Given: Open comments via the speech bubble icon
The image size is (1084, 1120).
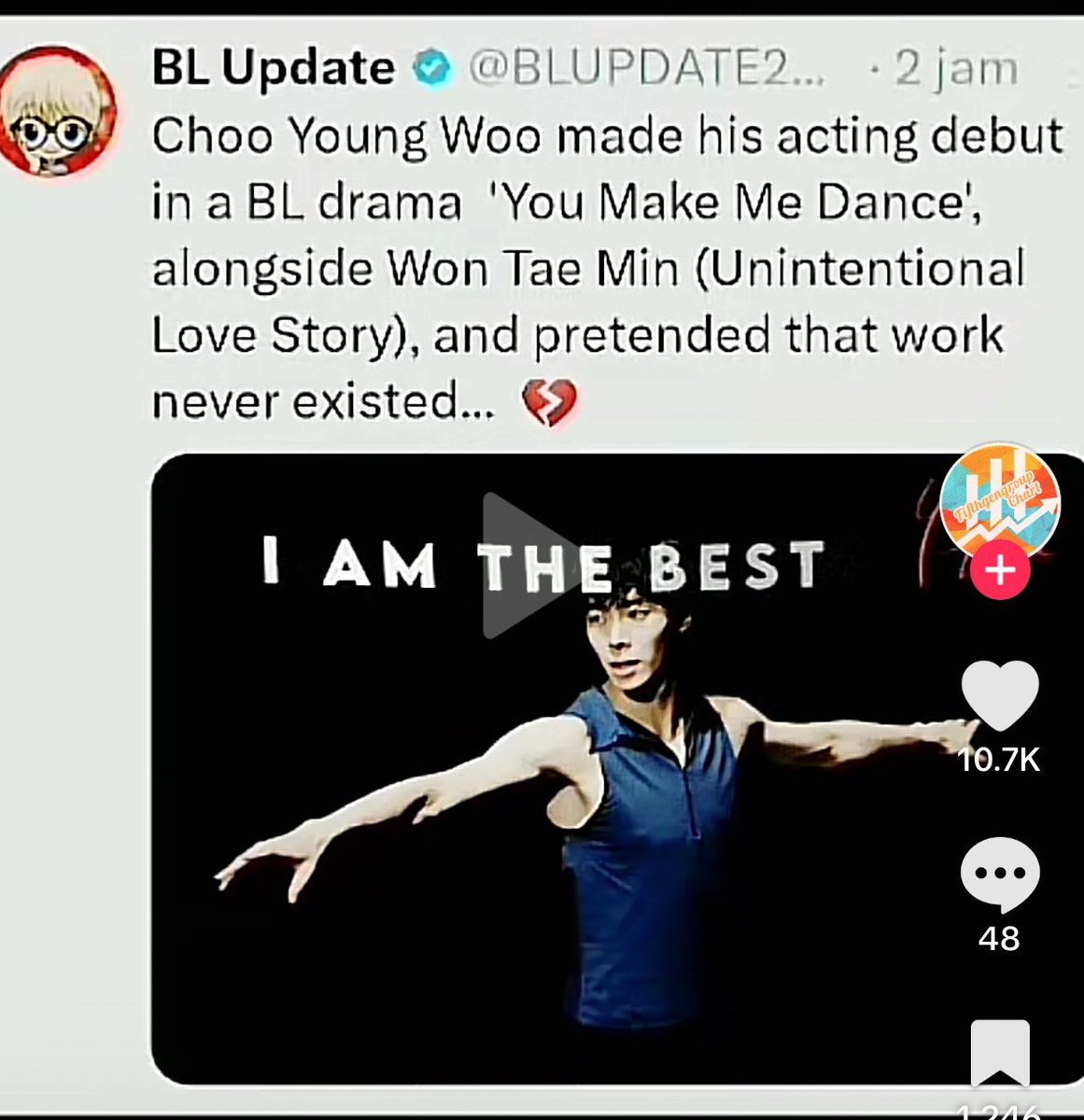Looking at the screenshot, I should [x=999, y=875].
